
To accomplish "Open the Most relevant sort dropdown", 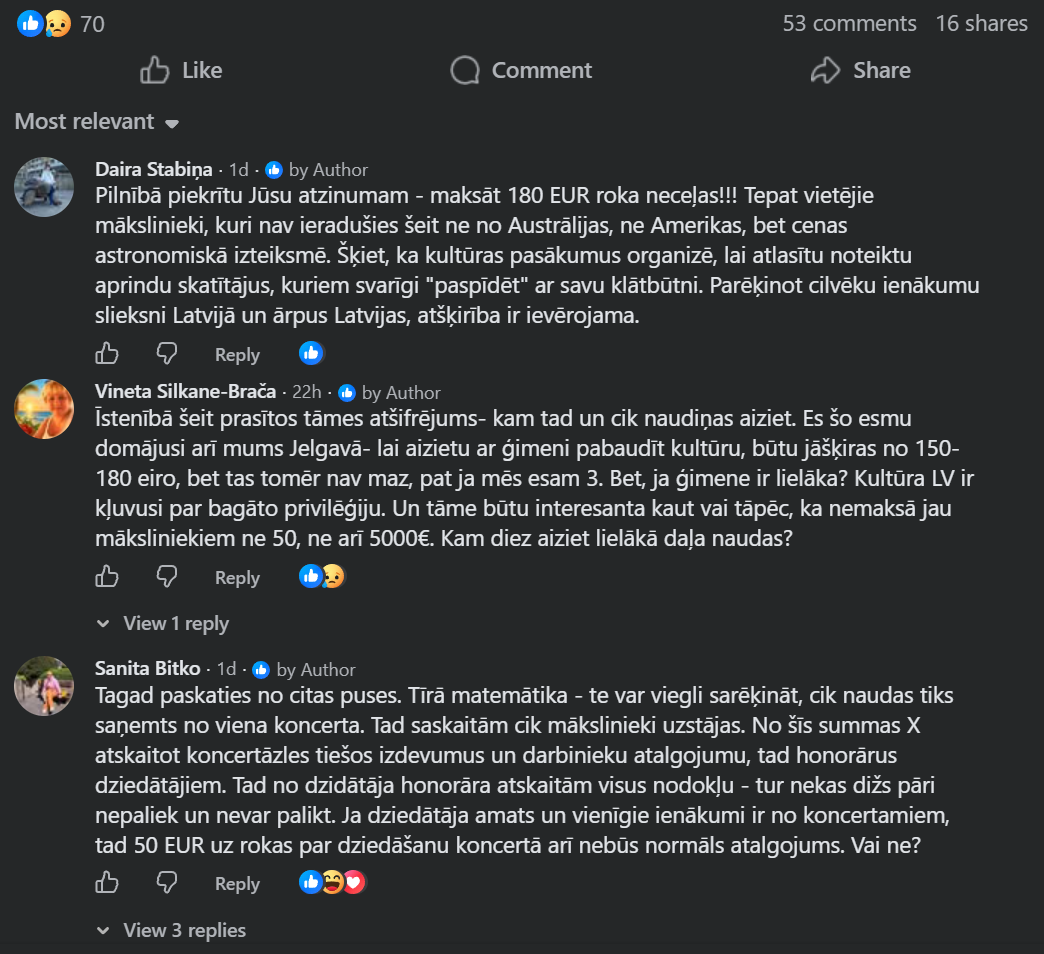I will [x=97, y=122].
